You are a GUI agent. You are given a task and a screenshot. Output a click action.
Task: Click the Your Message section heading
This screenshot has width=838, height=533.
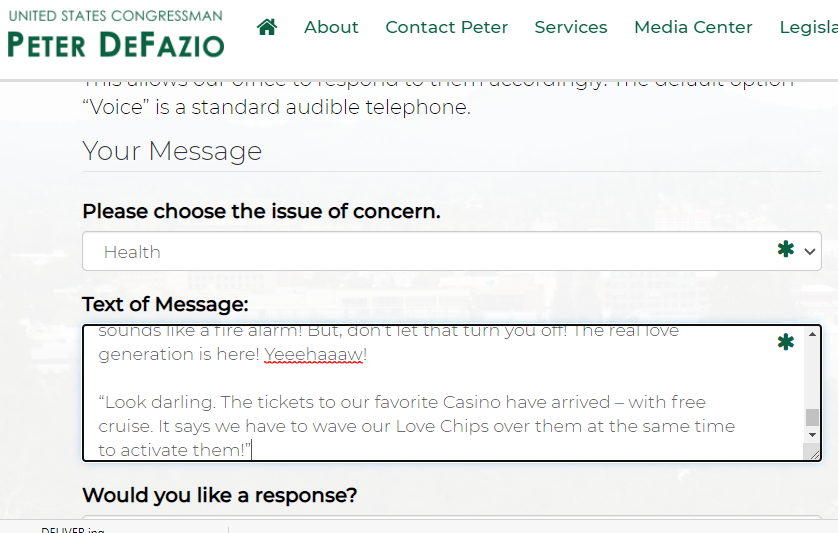tap(172, 151)
